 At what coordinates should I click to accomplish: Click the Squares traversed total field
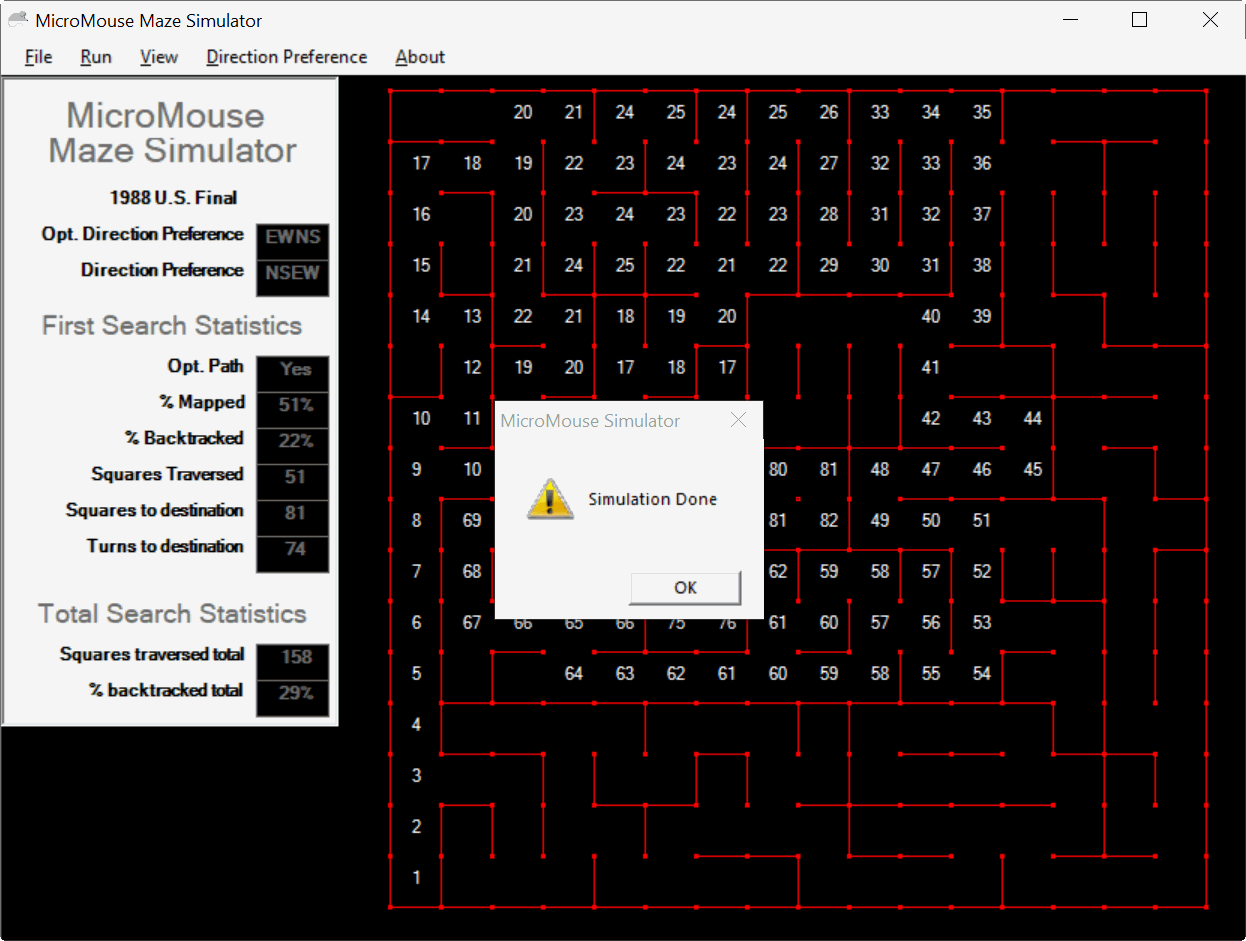[x=292, y=659]
